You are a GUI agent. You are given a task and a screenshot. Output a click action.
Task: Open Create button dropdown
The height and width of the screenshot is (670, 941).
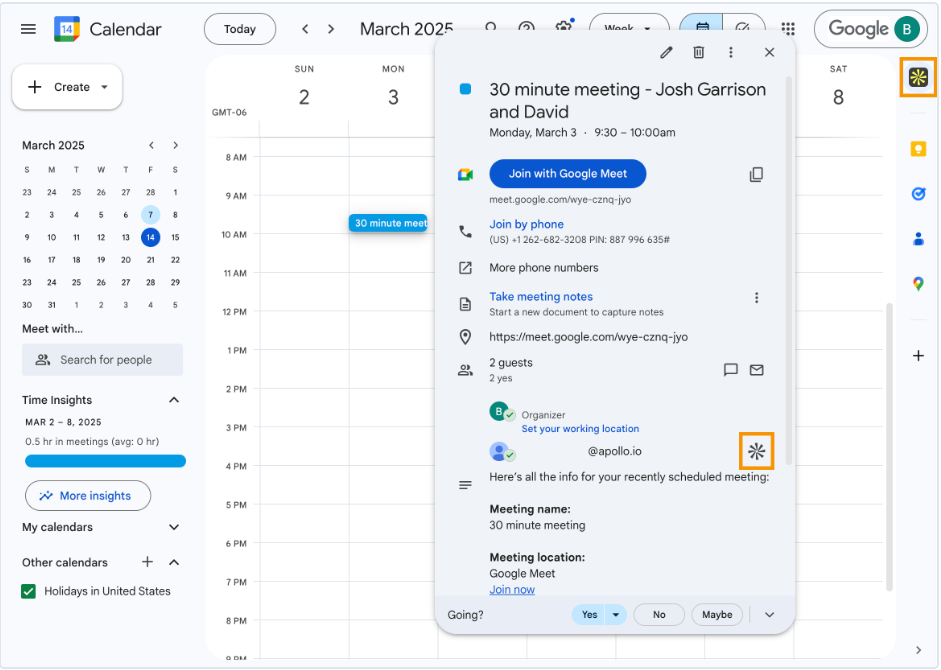pyautogui.click(x=104, y=87)
